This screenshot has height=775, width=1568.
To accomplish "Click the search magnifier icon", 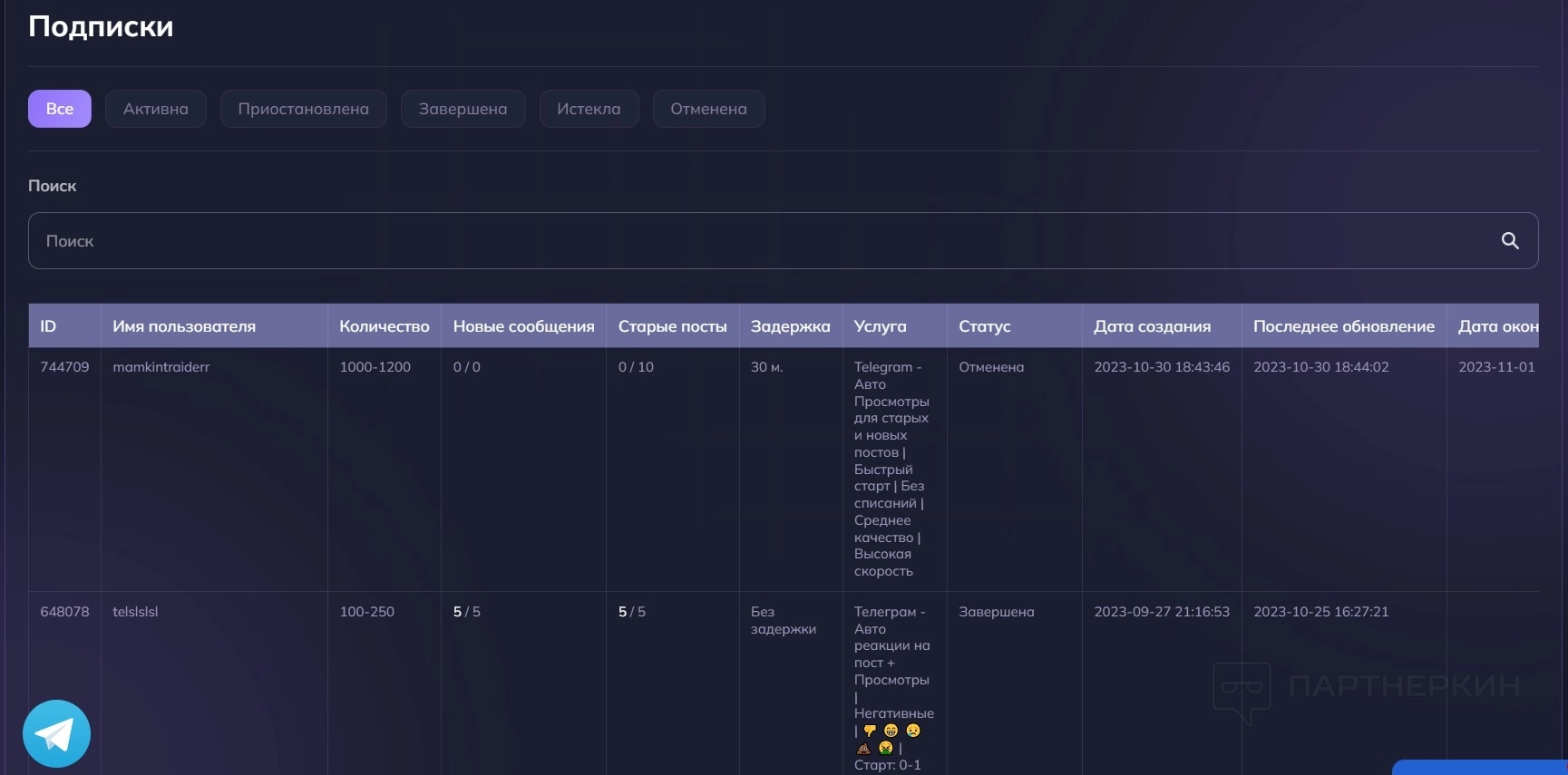I will coord(1509,240).
